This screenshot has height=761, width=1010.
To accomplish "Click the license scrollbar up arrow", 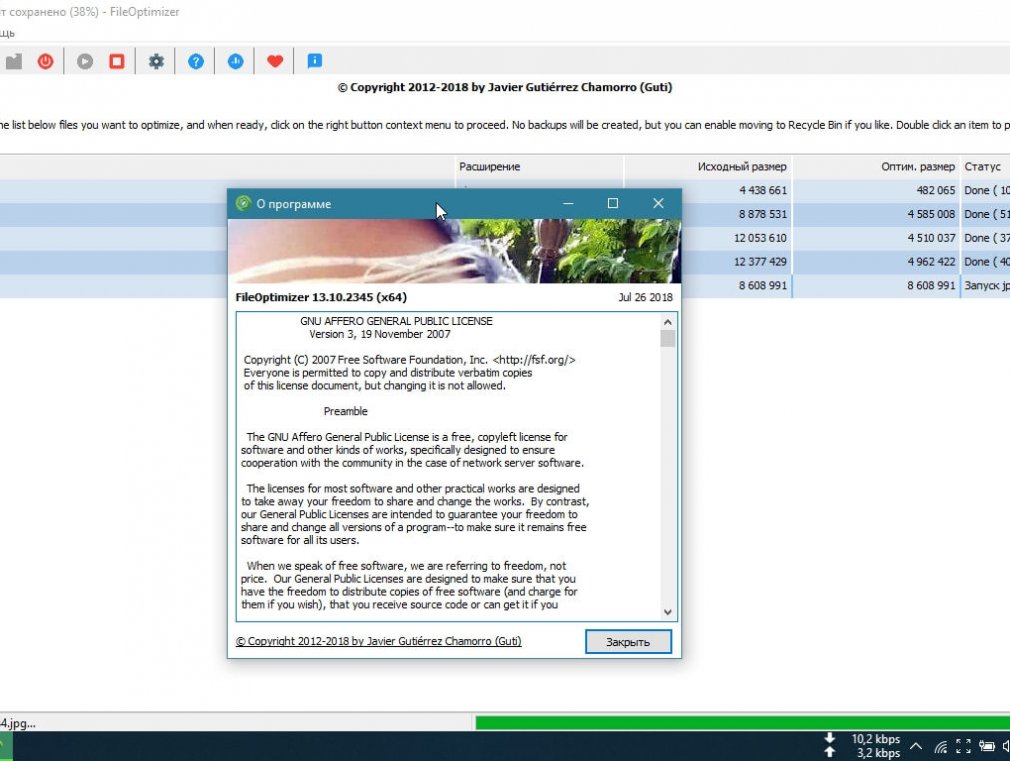I will [x=667, y=322].
